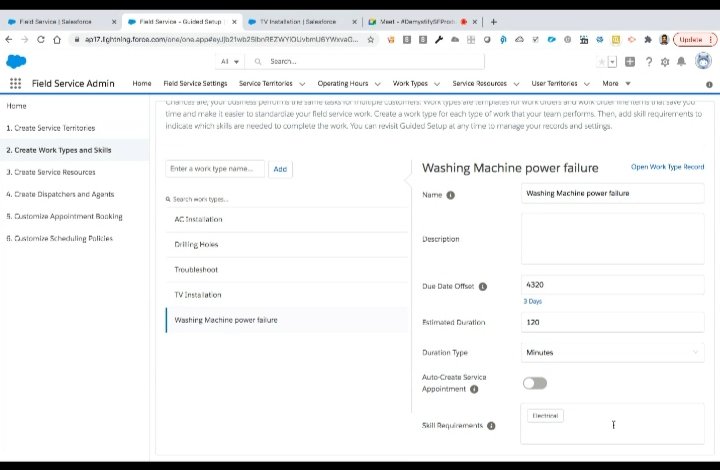The image size is (720, 470).
Task: Click the info icon at navigation bar end
Action: click(709, 84)
